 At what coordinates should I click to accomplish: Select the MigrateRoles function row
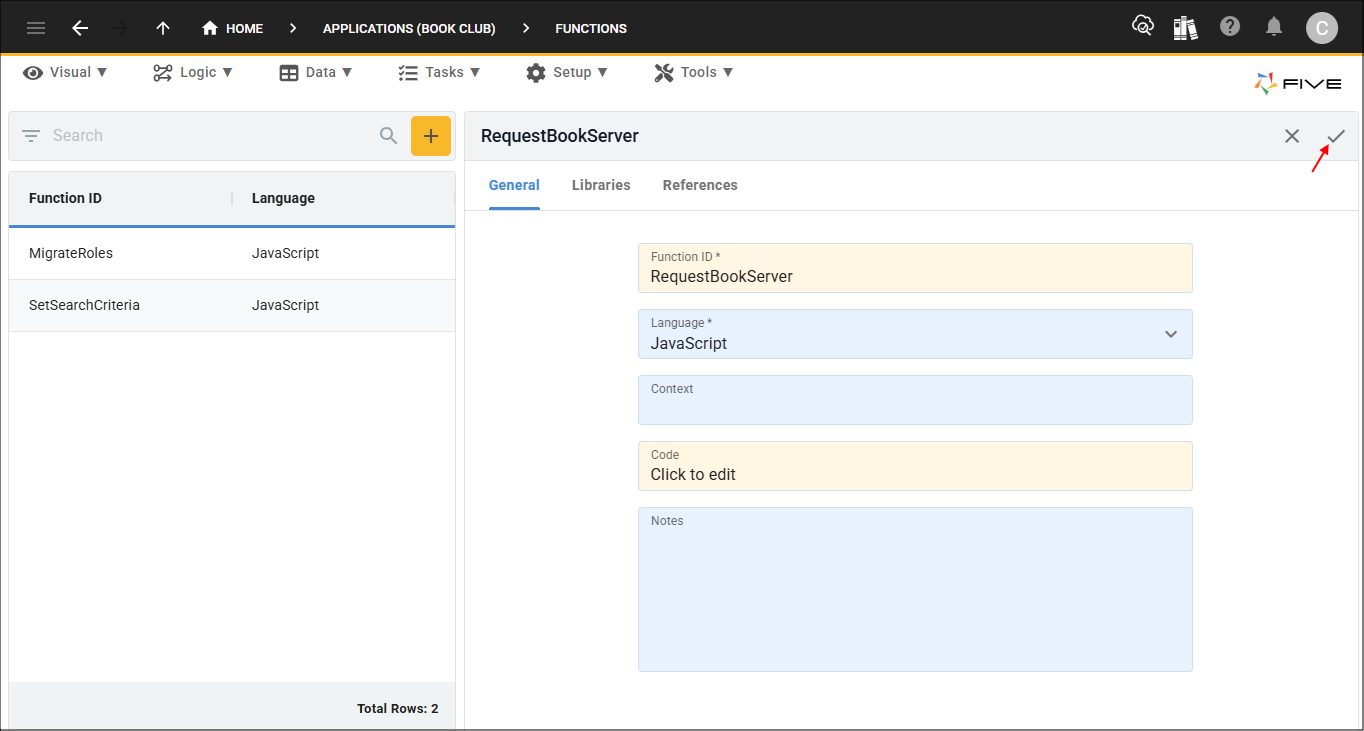[232, 254]
